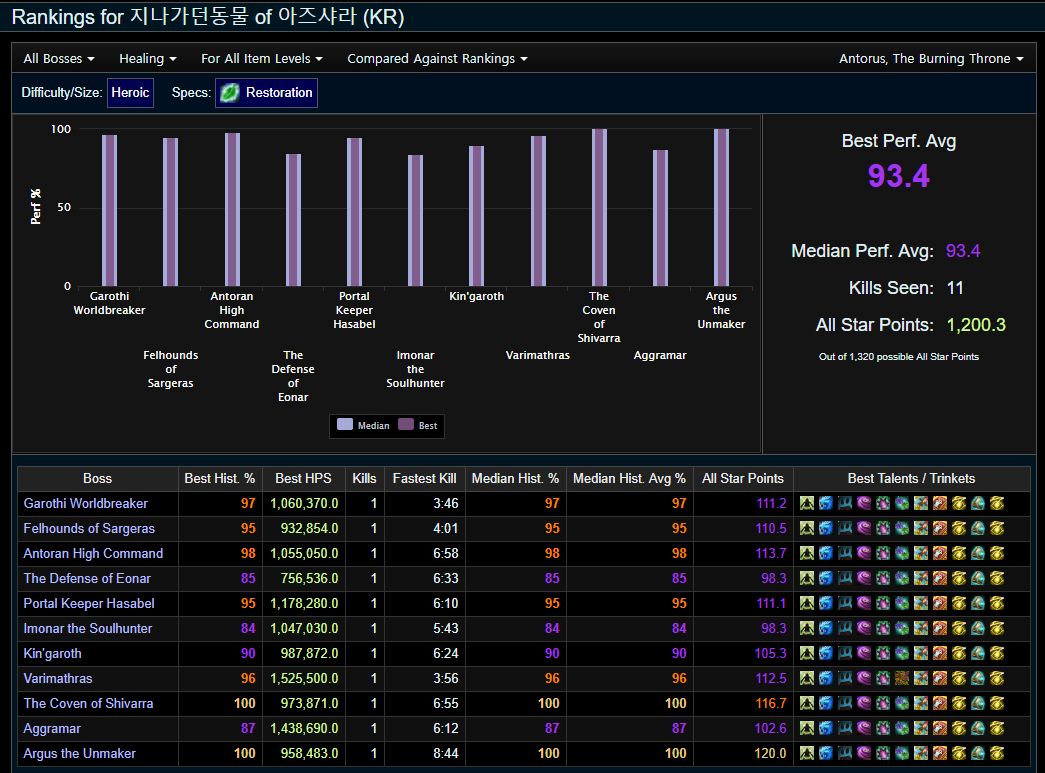Click blue swirl talent icon in Garothi Worldbreaker row
This screenshot has height=773, width=1045.
tap(826, 503)
